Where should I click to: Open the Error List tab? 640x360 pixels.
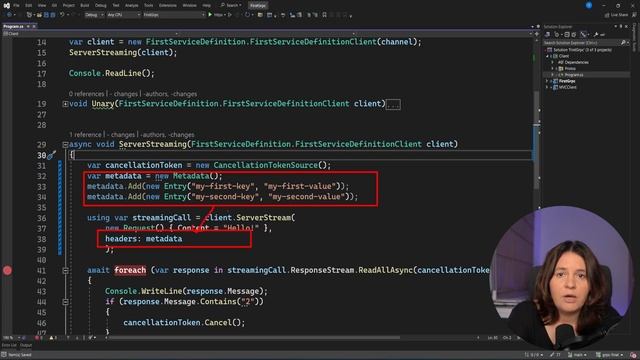(x=9, y=345)
